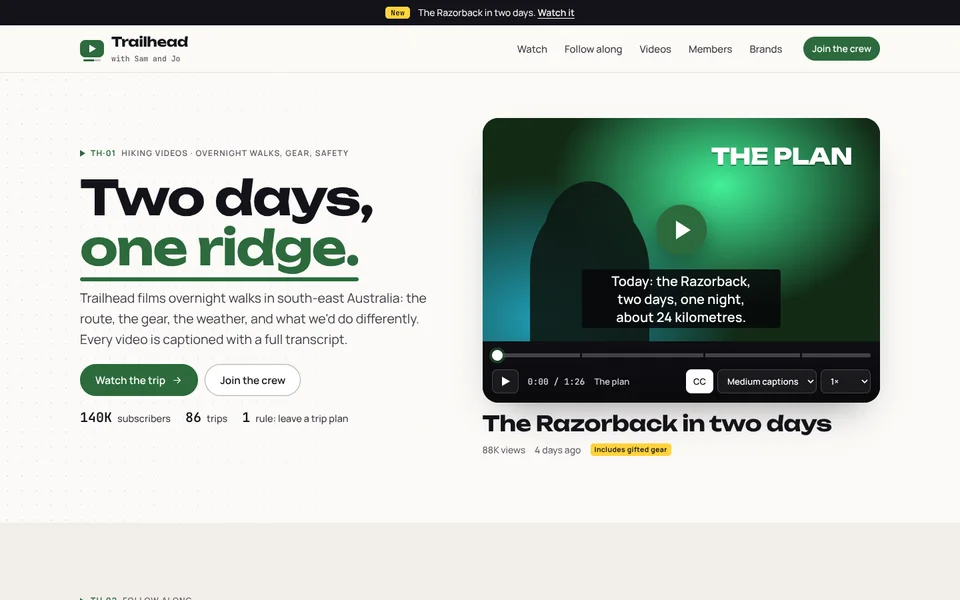The width and height of the screenshot is (960, 600).
Task: Jump to second chapter segment on progress bar
Action: coord(642,355)
